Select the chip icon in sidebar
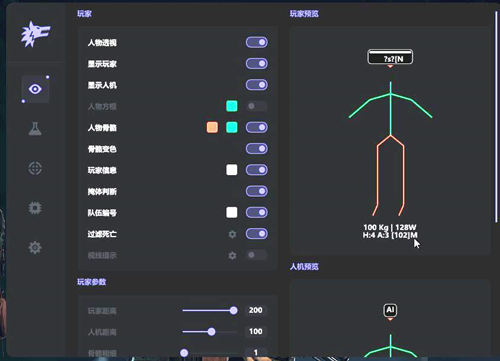 point(35,208)
